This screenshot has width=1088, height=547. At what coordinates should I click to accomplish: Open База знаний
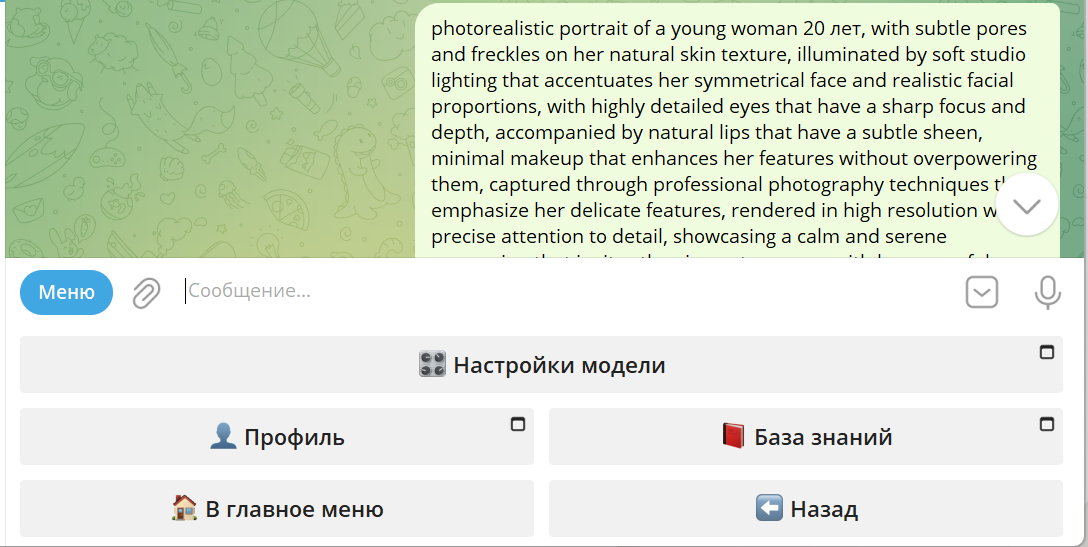click(x=805, y=437)
